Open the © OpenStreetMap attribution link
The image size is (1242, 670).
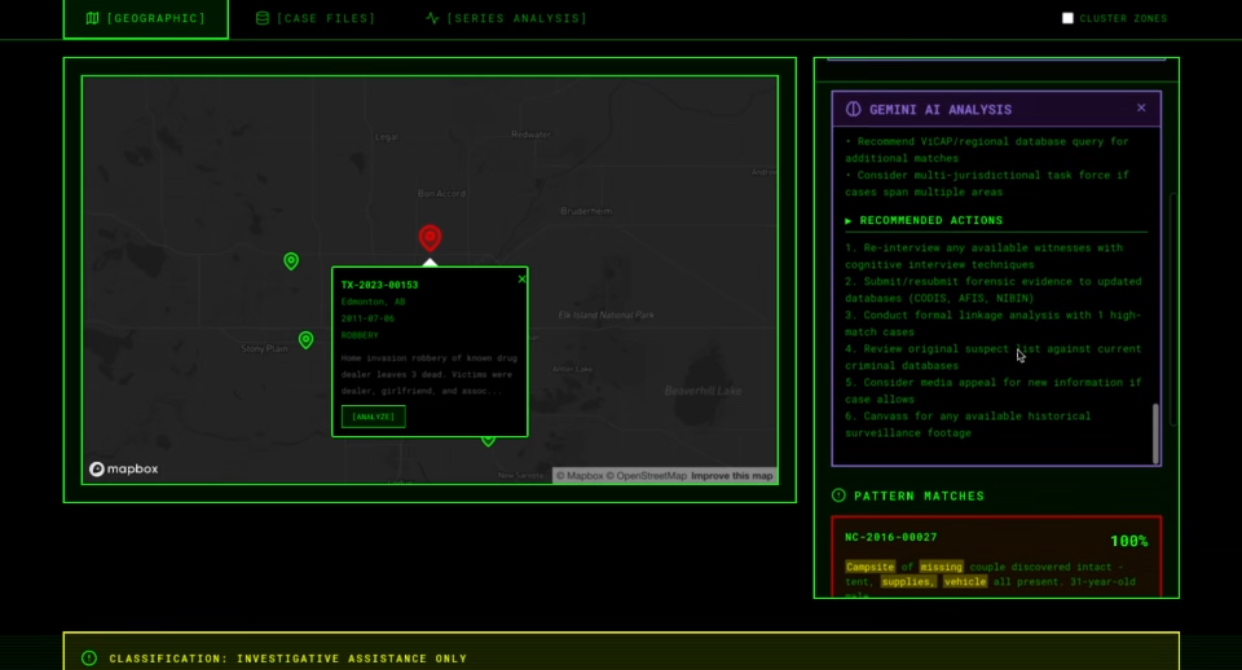[x=648, y=476]
